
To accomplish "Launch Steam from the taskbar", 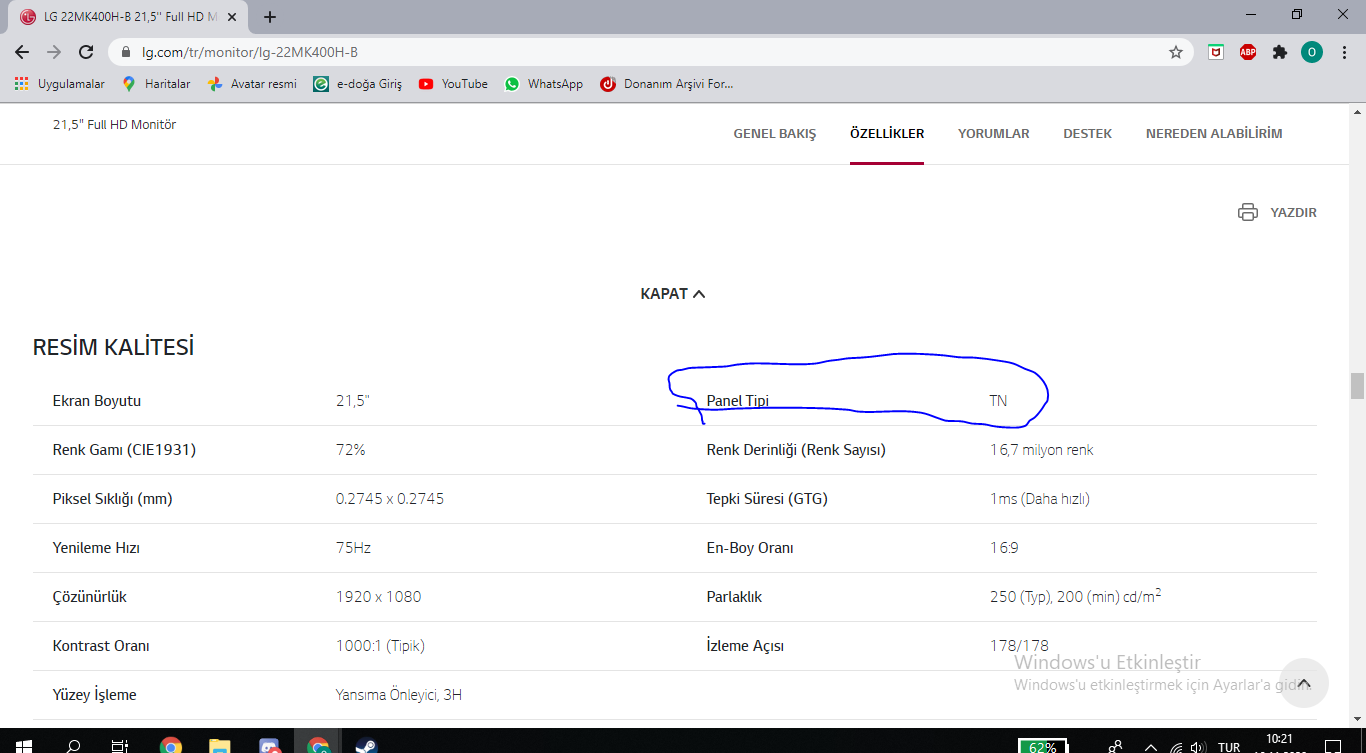I will tap(367, 746).
